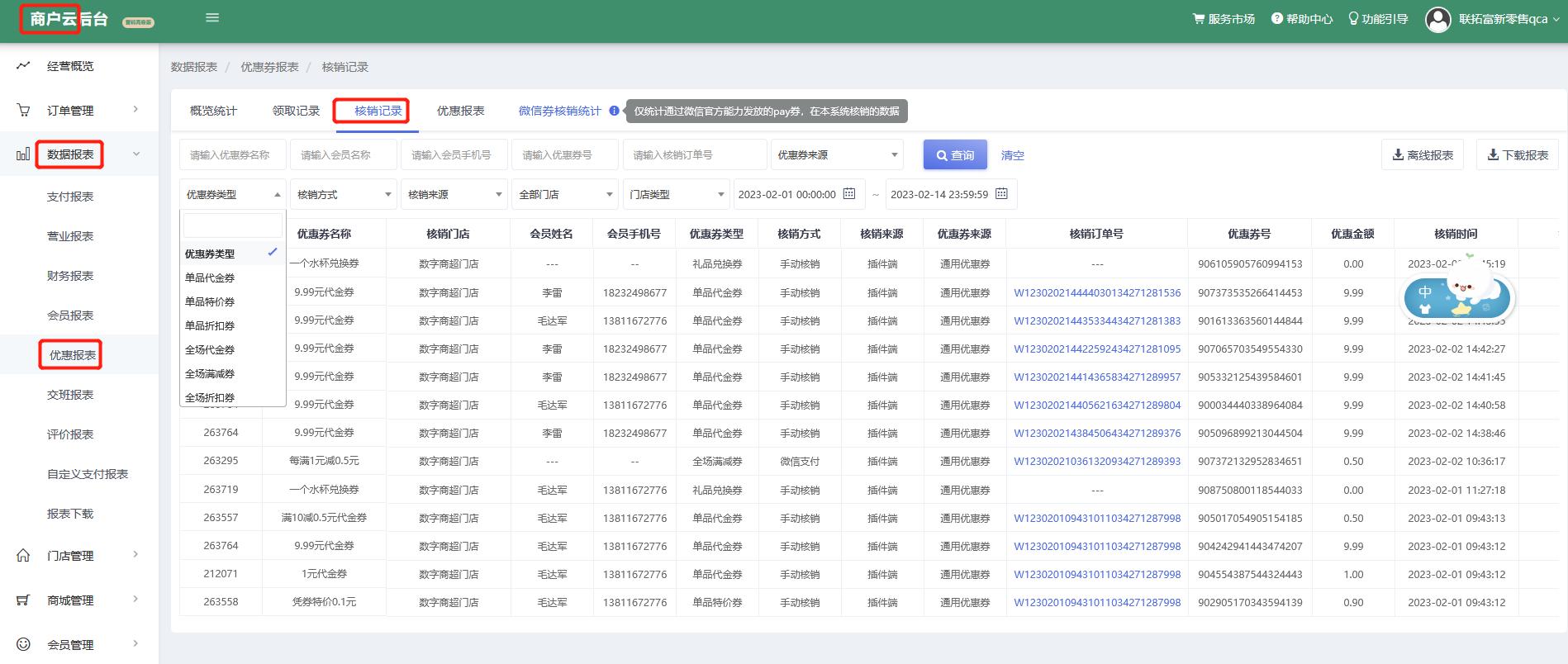Click the user avatar icon
This screenshot has height=664, width=1568.
(x=1438, y=19)
